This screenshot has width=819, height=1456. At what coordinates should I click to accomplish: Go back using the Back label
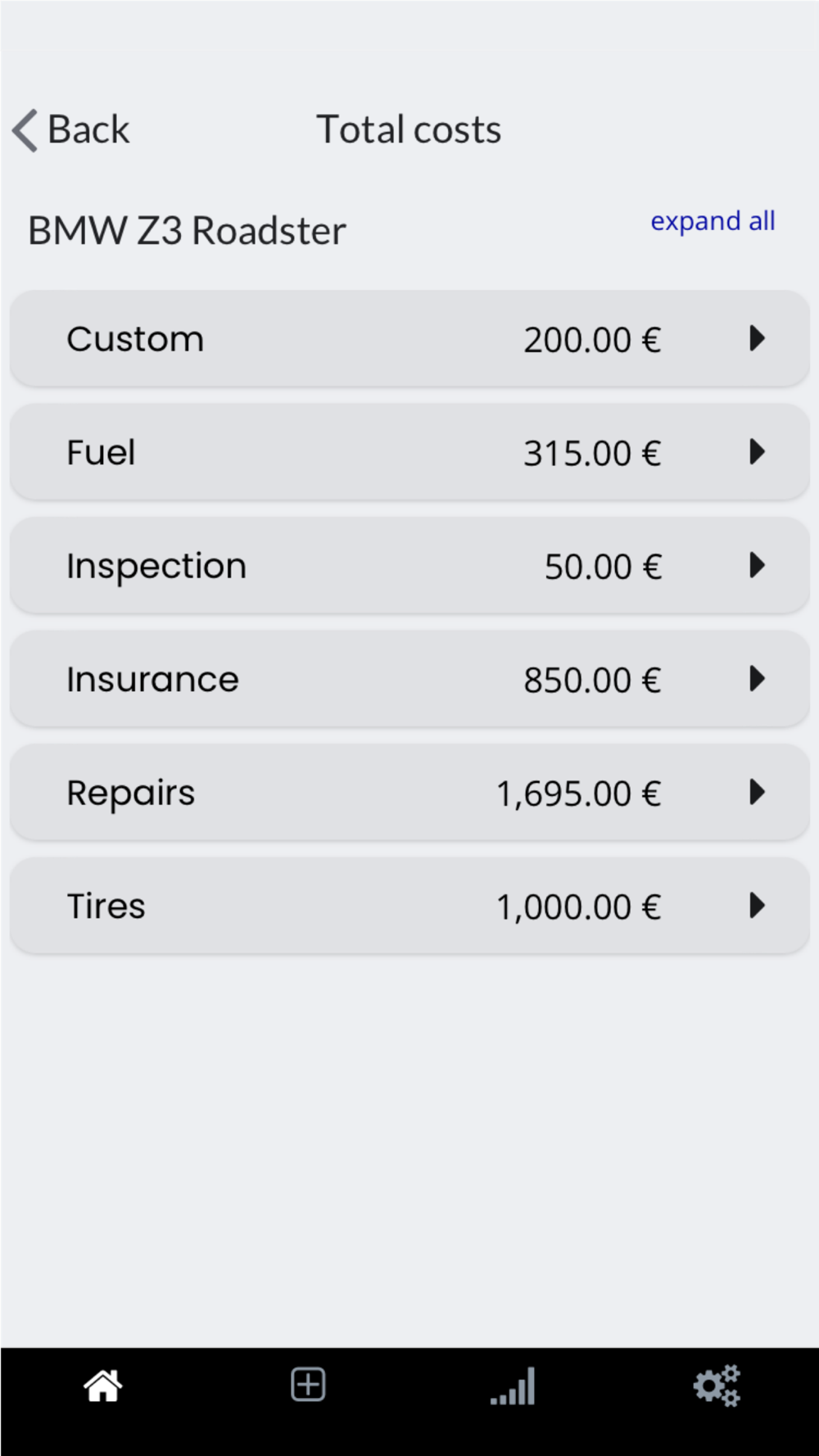[88, 129]
